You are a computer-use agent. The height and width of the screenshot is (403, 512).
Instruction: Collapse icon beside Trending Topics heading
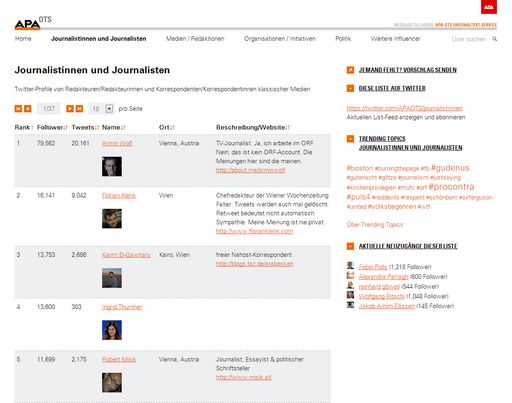350,139
